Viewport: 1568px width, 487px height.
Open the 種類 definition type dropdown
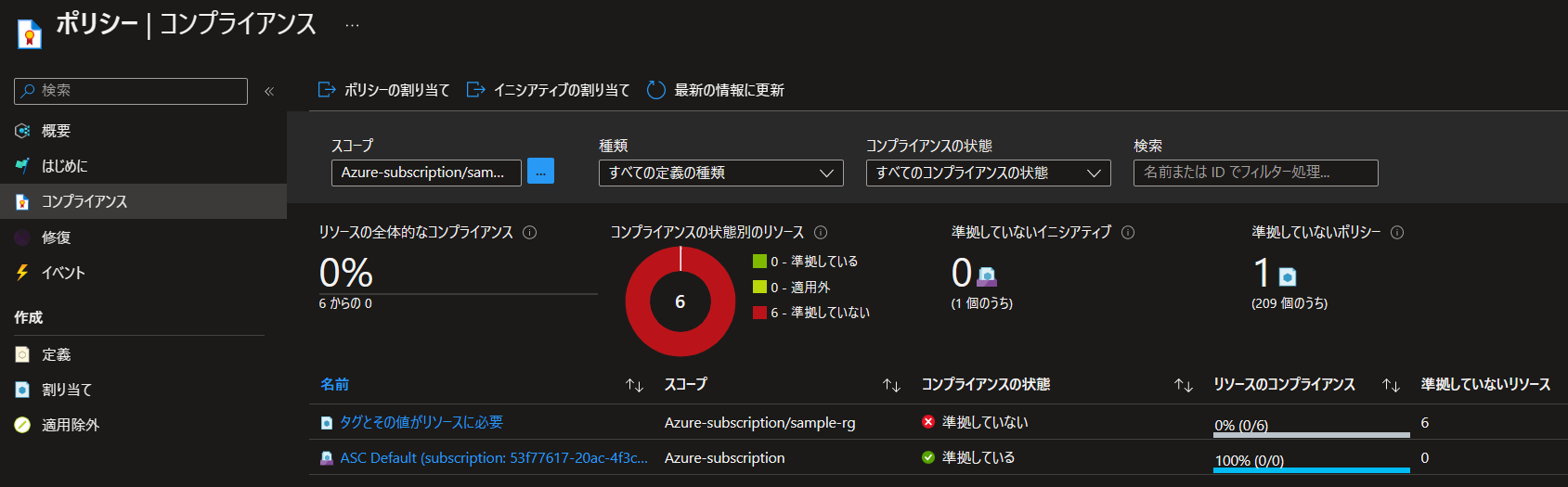coord(721,173)
